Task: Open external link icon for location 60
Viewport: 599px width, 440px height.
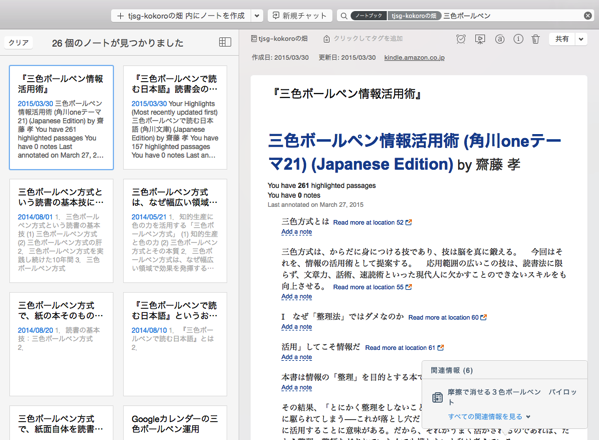Action: tap(483, 317)
